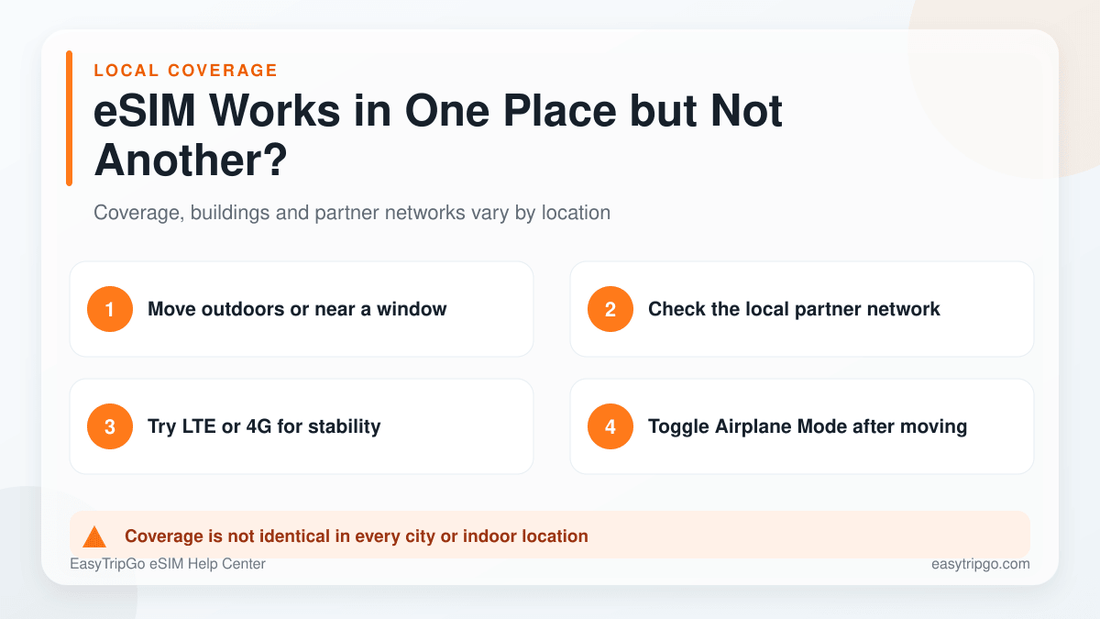1100x619 pixels.
Task: Click 'EasyTripGo eSIM Help Center' footer text
Action: coord(168,564)
